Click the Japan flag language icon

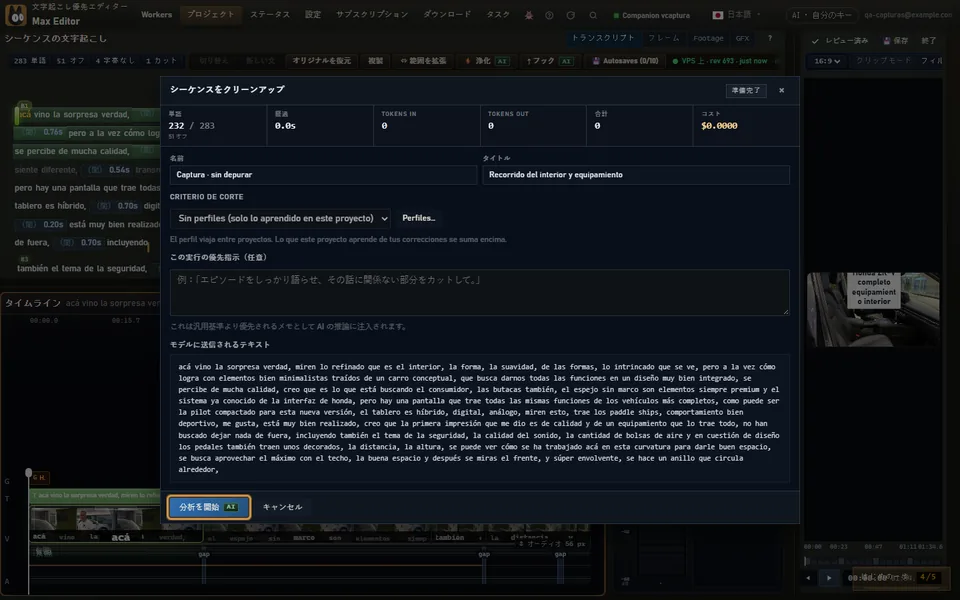[718, 15]
